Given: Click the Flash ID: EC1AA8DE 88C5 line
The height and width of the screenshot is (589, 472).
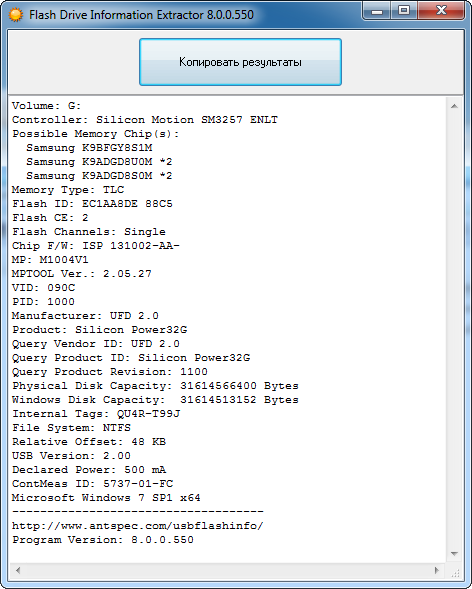Looking at the screenshot, I should pos(92,204).
